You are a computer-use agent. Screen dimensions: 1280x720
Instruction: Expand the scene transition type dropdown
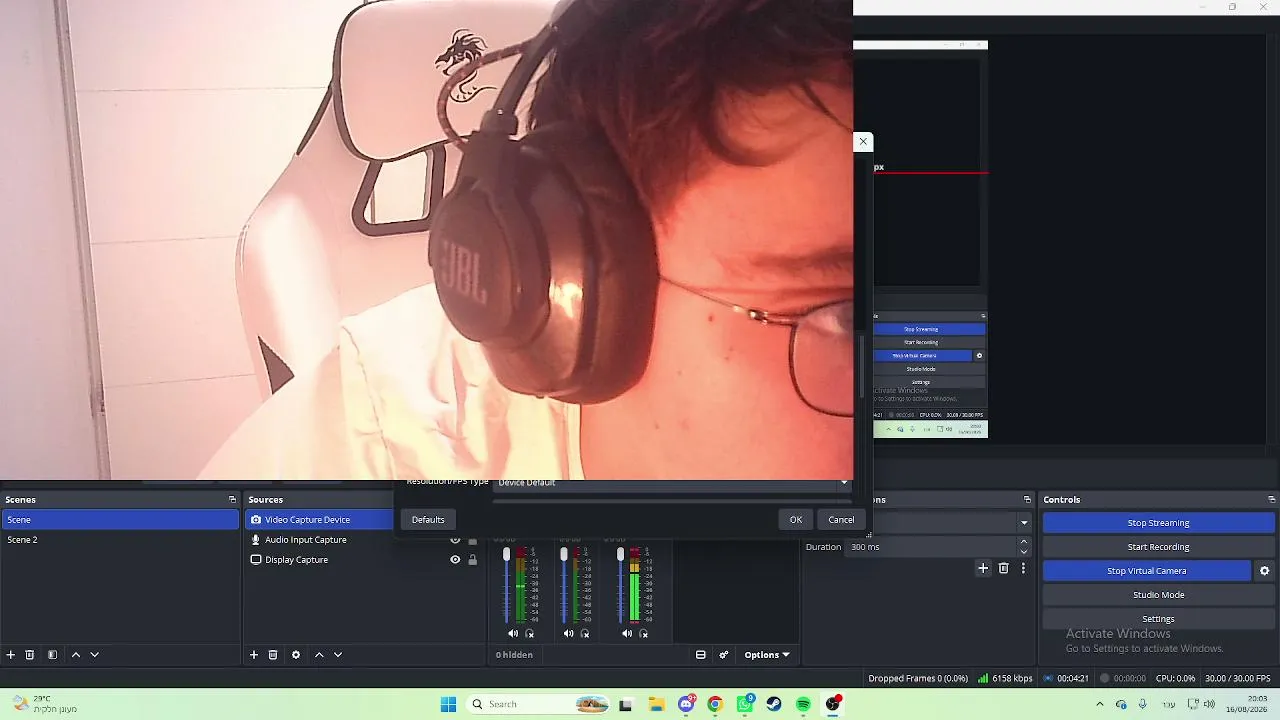(x=1024, y=523)
